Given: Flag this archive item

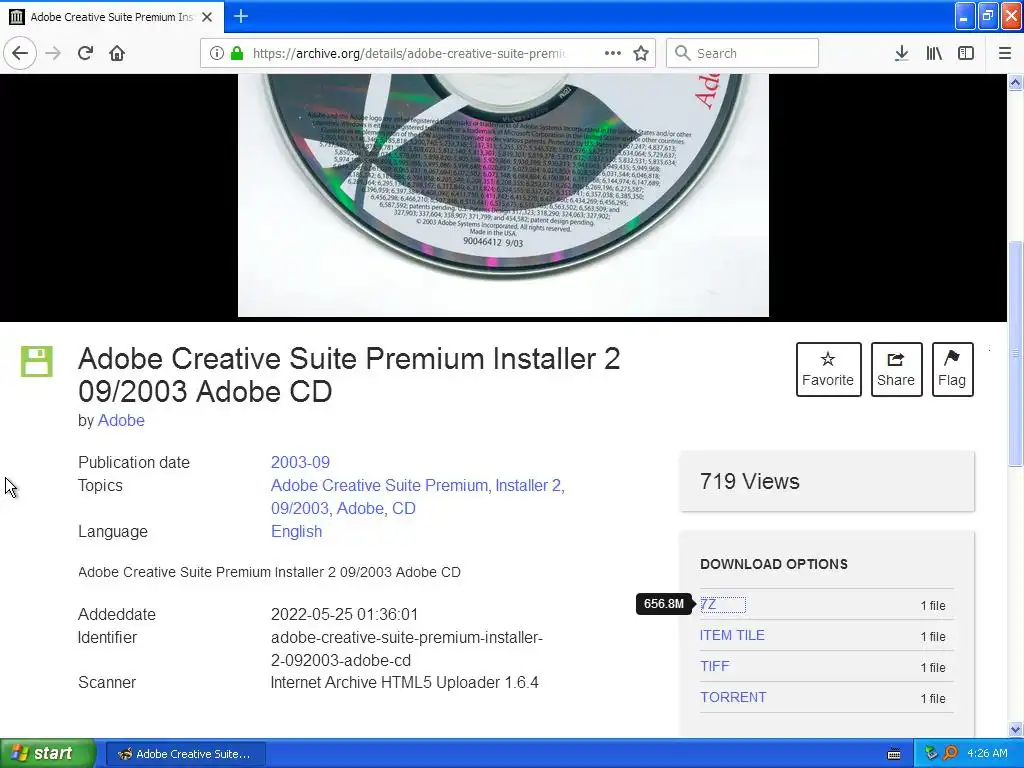Looking at the screenshot, I should (x=952, y=369).
